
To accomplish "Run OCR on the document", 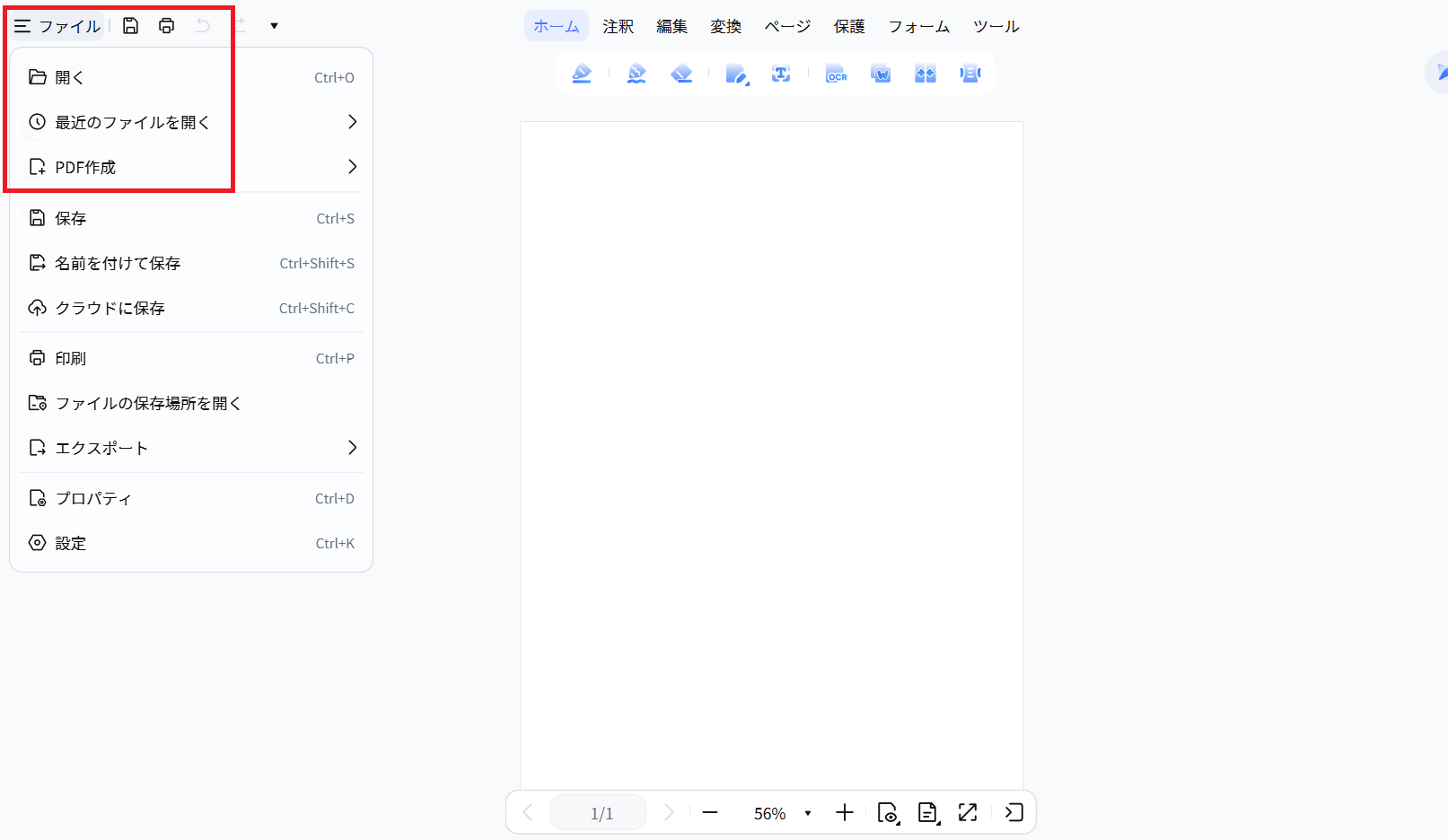I will point(836,73).
